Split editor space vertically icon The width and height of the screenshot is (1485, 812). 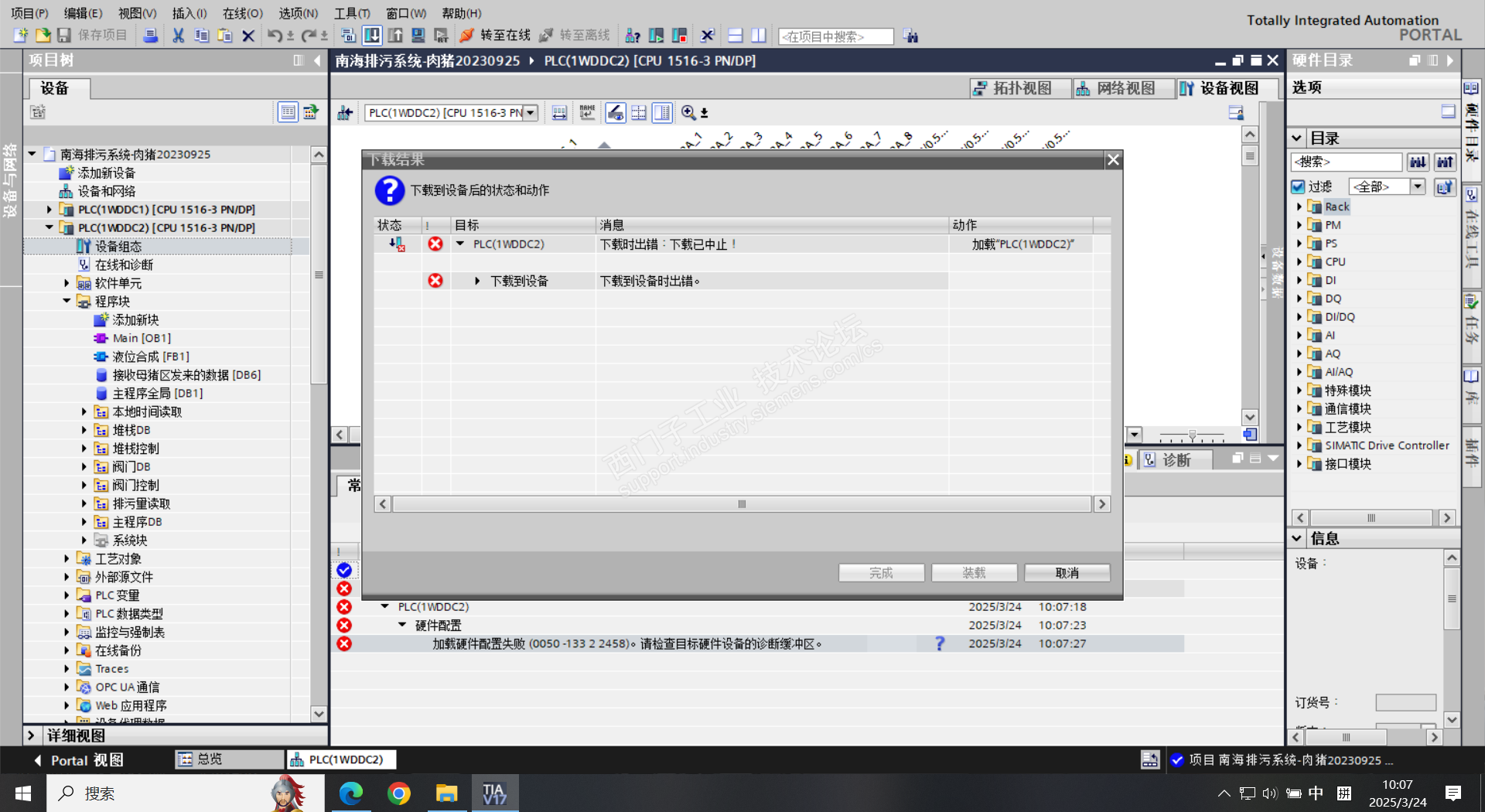point(759,36)
